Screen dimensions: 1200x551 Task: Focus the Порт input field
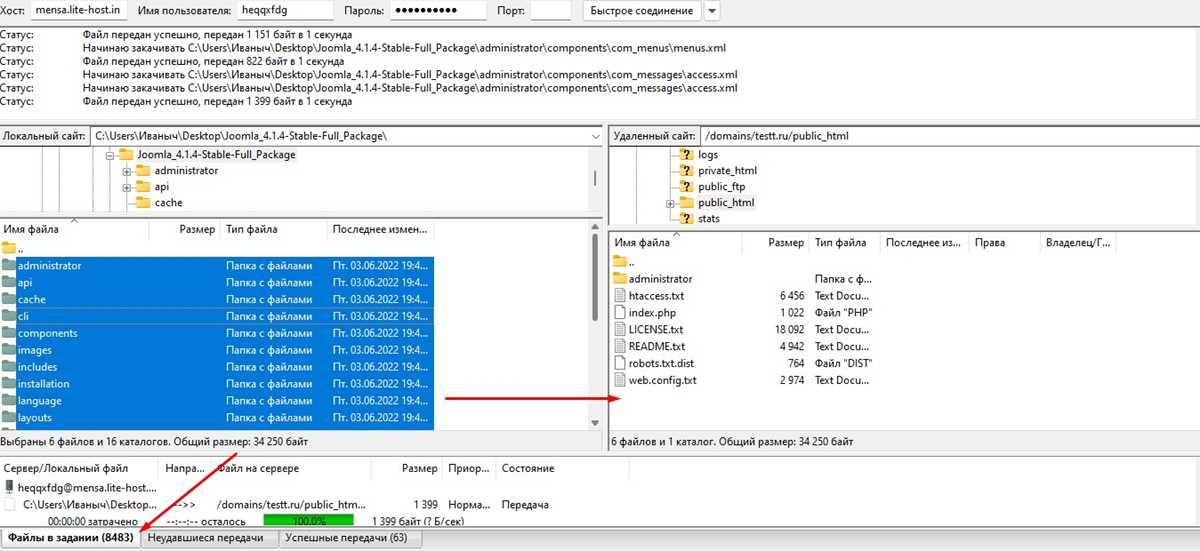click(x=551, y=11)
